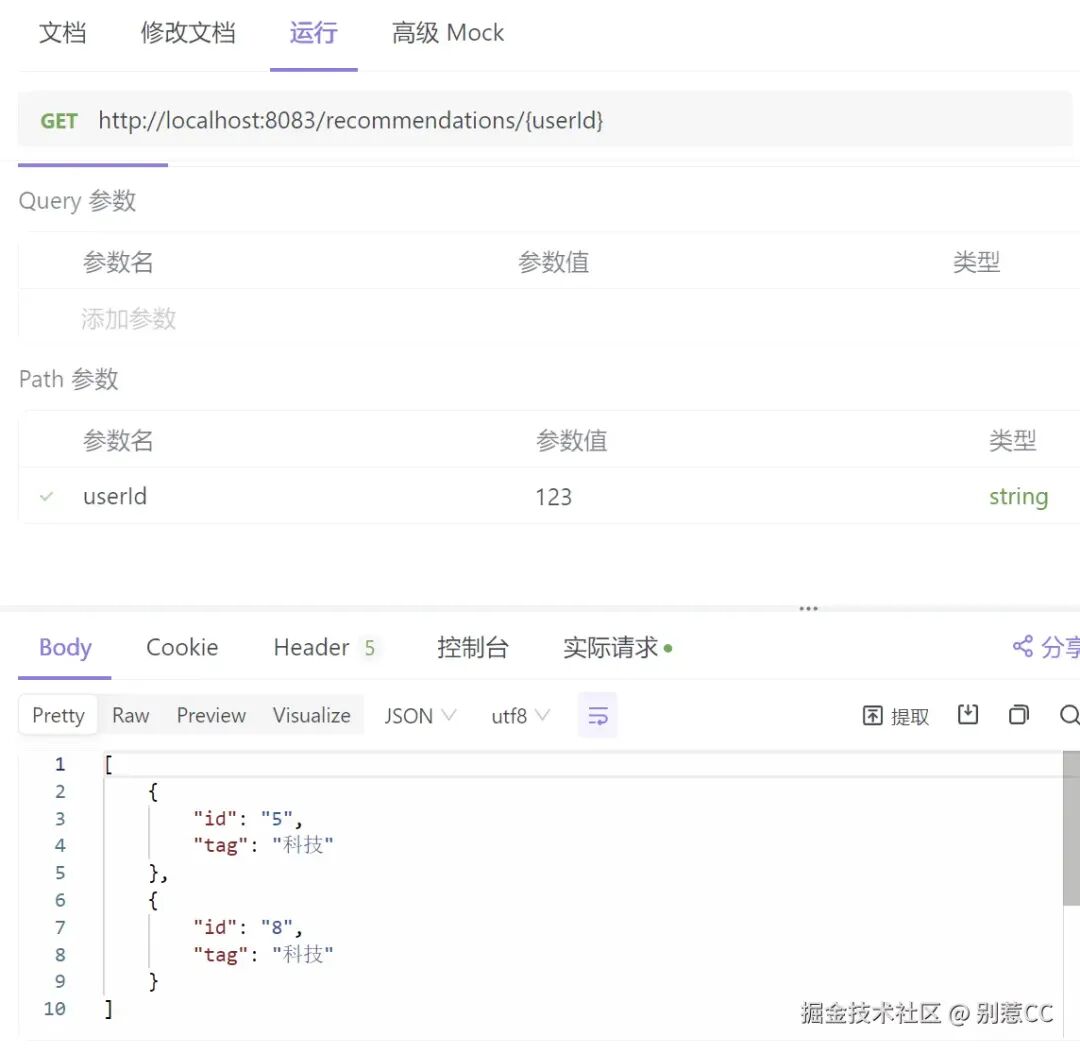Click the "id": "5" line
Screen dimensions: 1080x1053
click(x=248, y=819)
